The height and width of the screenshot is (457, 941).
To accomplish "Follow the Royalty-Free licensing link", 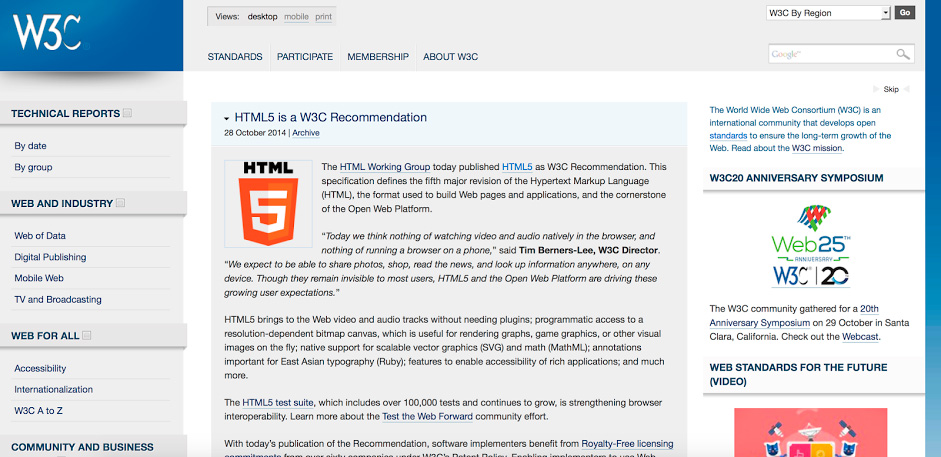I will (627, 444).
